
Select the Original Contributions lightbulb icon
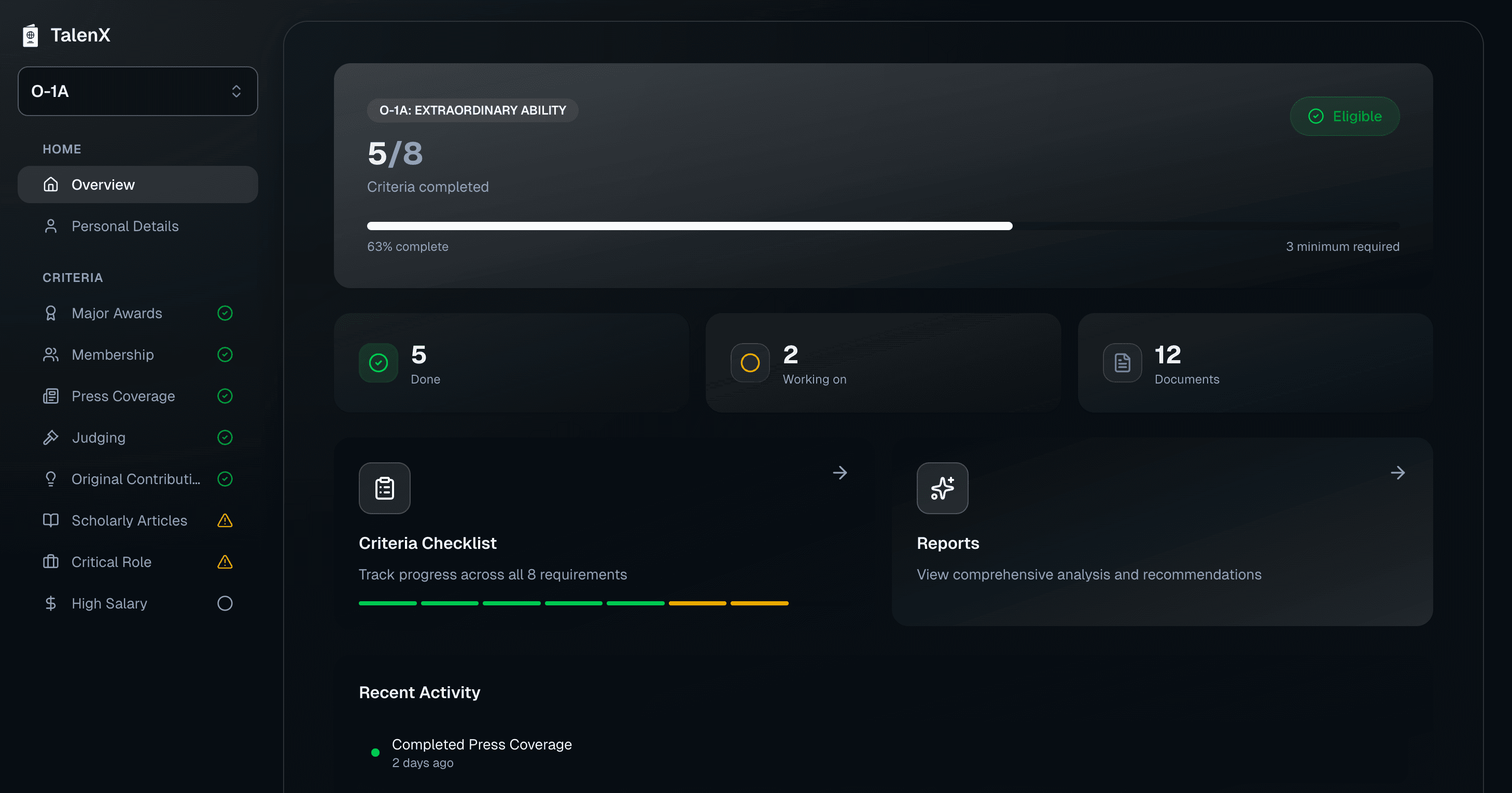51,478
